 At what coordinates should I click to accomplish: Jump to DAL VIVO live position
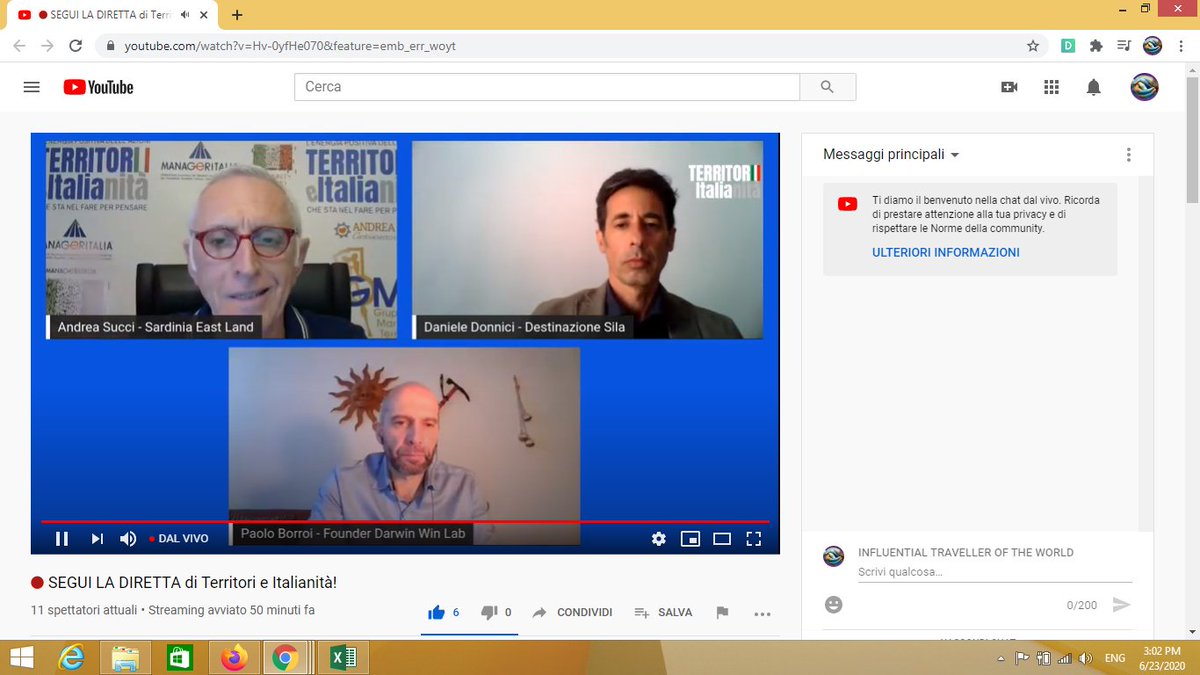tap(179, 538)
